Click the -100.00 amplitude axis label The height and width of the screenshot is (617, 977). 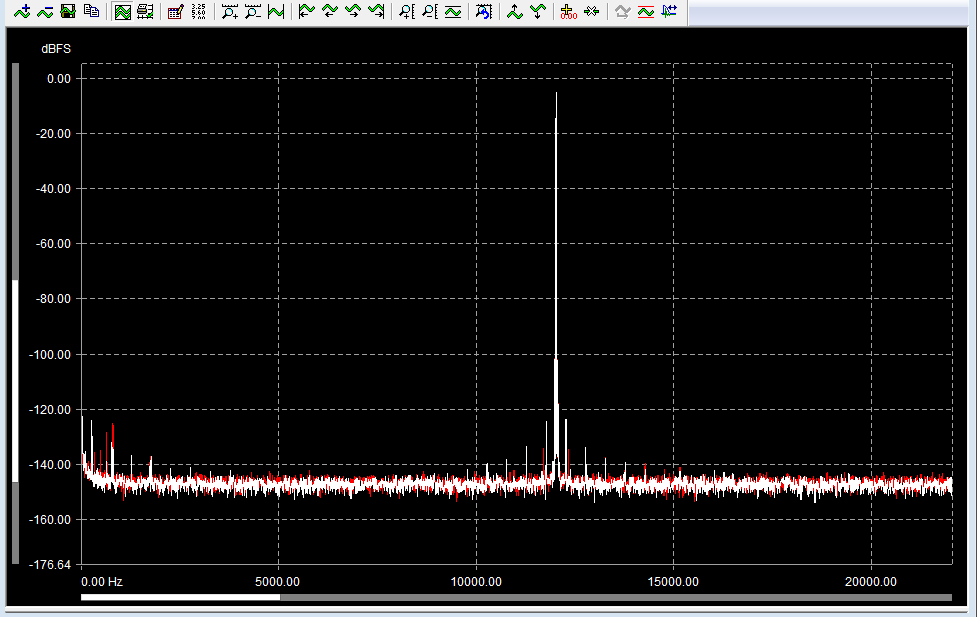point(50,355)
